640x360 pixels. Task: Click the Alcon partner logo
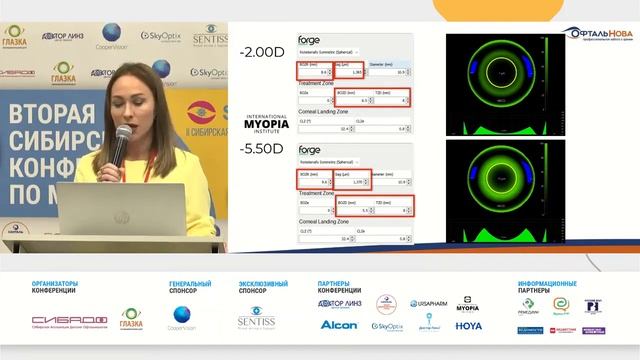click(339, 325)
